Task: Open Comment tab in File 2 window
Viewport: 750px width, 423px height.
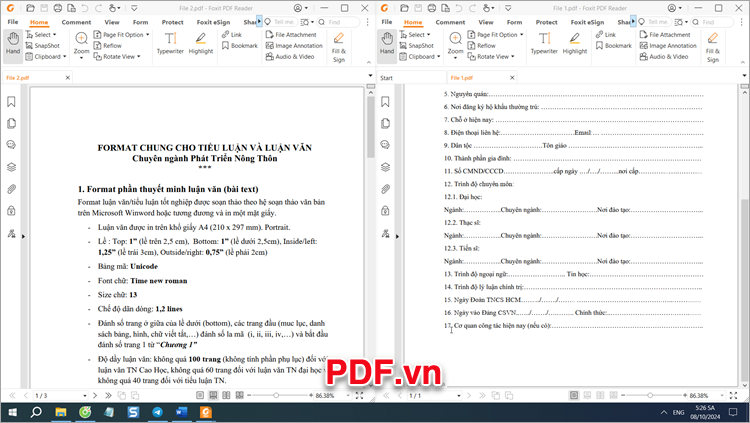Action: pyautogui.click(x=76, y=22)
